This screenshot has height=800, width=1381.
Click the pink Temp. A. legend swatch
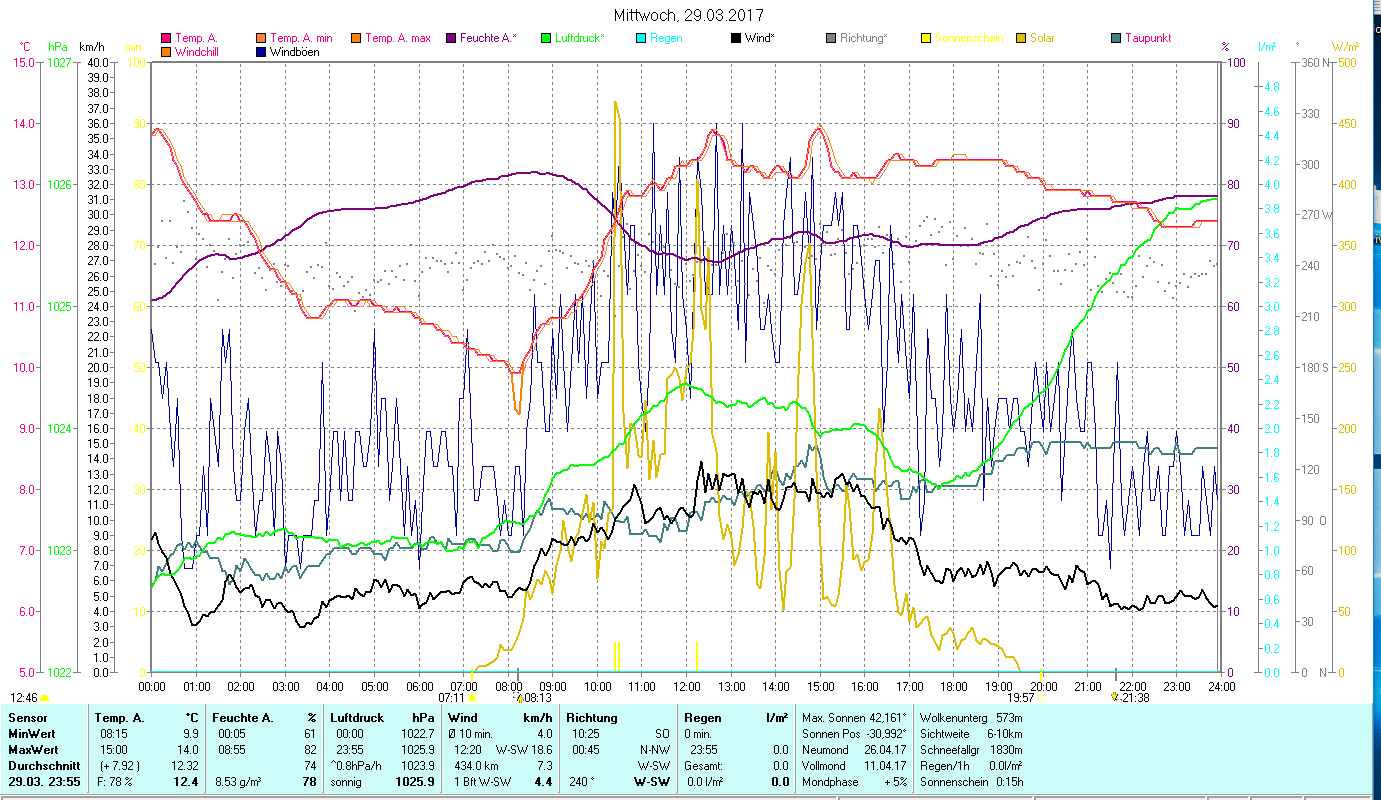[166, 39]
